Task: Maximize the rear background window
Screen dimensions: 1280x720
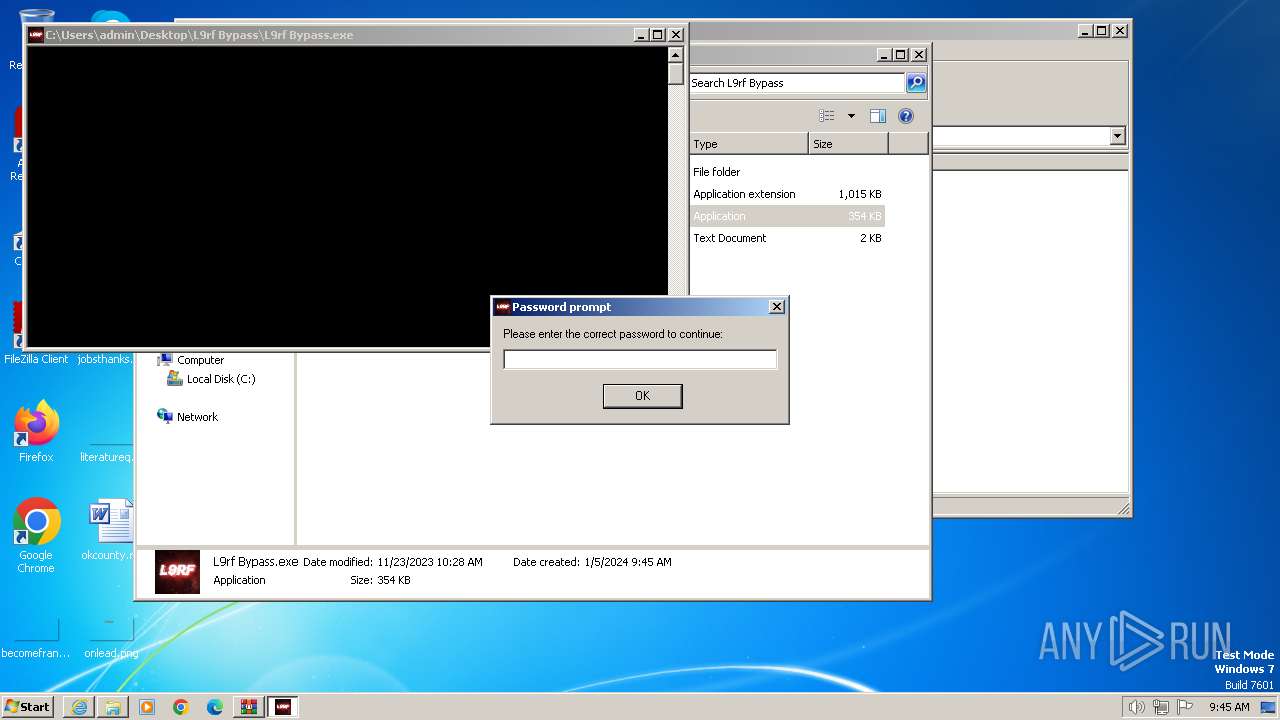Action: click(x=1102, y=31)
